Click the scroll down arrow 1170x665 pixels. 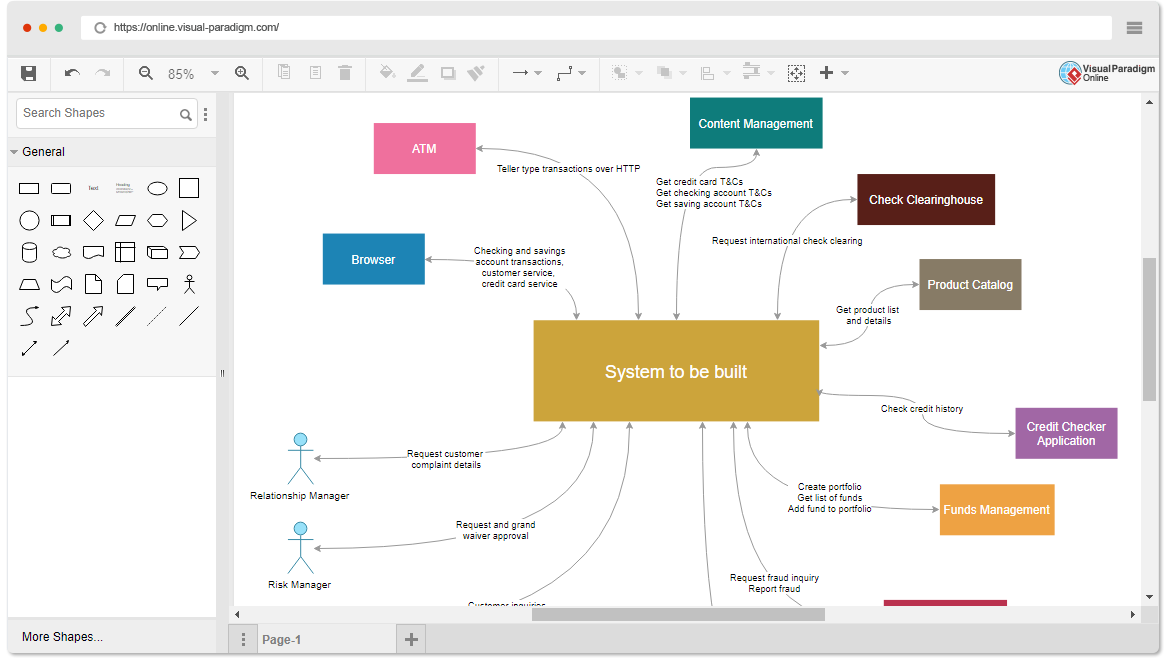pos(1149,597)
